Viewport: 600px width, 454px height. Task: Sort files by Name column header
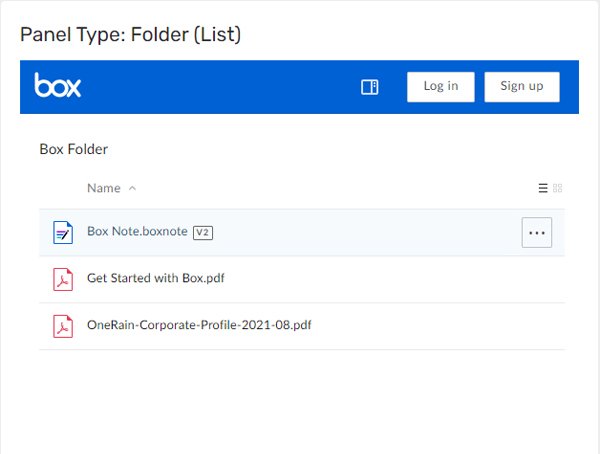click(103, 188)
